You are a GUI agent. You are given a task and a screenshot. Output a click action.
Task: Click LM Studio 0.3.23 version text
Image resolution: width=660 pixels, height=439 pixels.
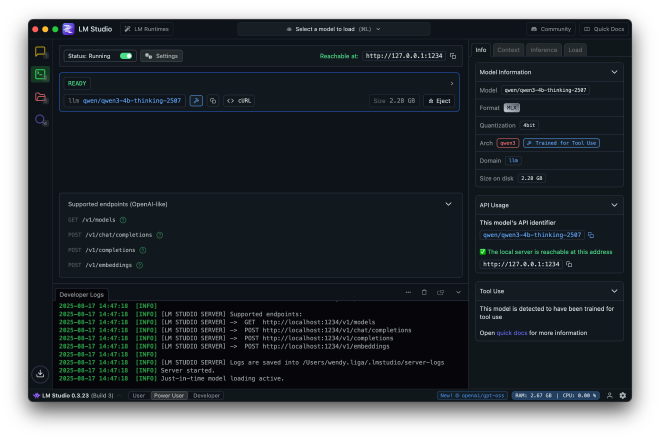65,396
